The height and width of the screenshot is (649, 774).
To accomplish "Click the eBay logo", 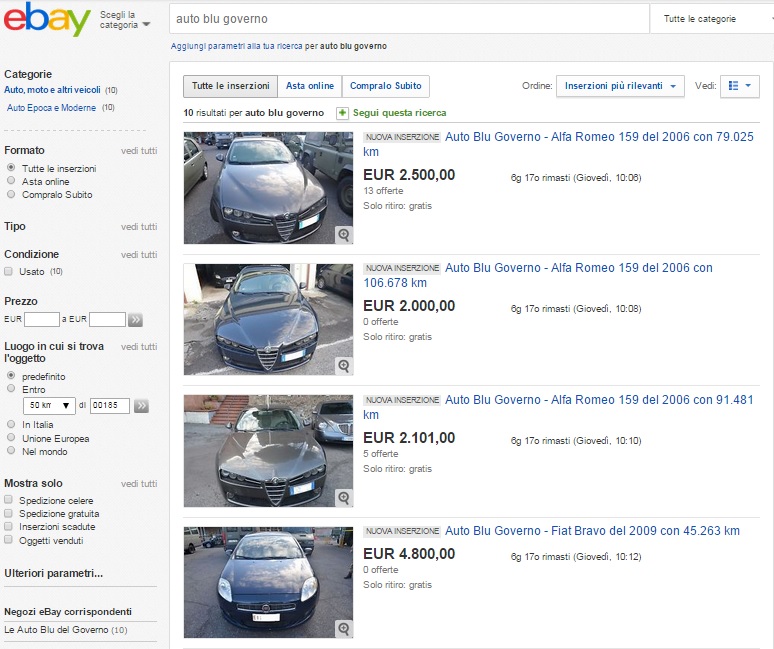I will 47,20.
